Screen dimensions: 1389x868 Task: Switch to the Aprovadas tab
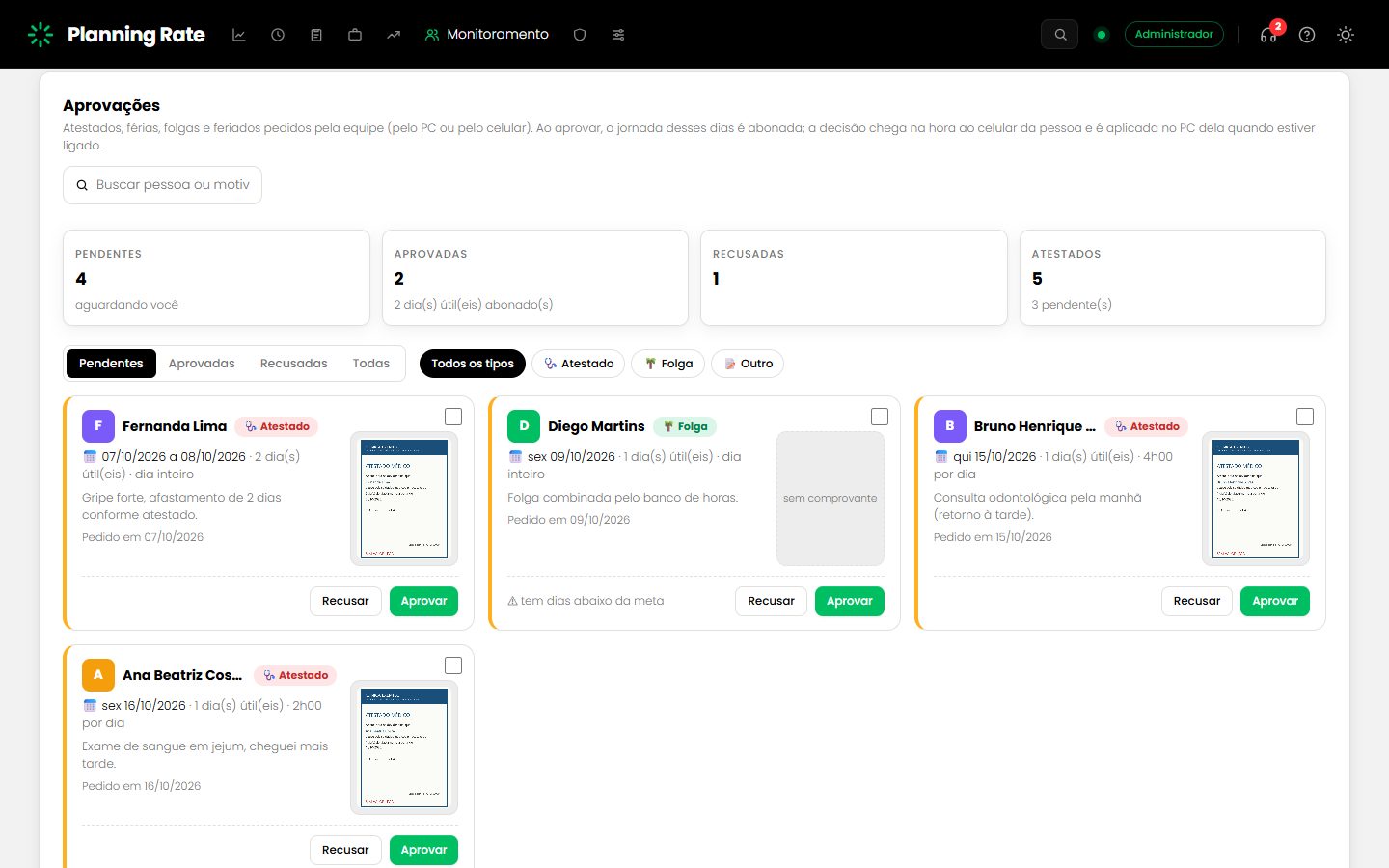pos(202,364)
